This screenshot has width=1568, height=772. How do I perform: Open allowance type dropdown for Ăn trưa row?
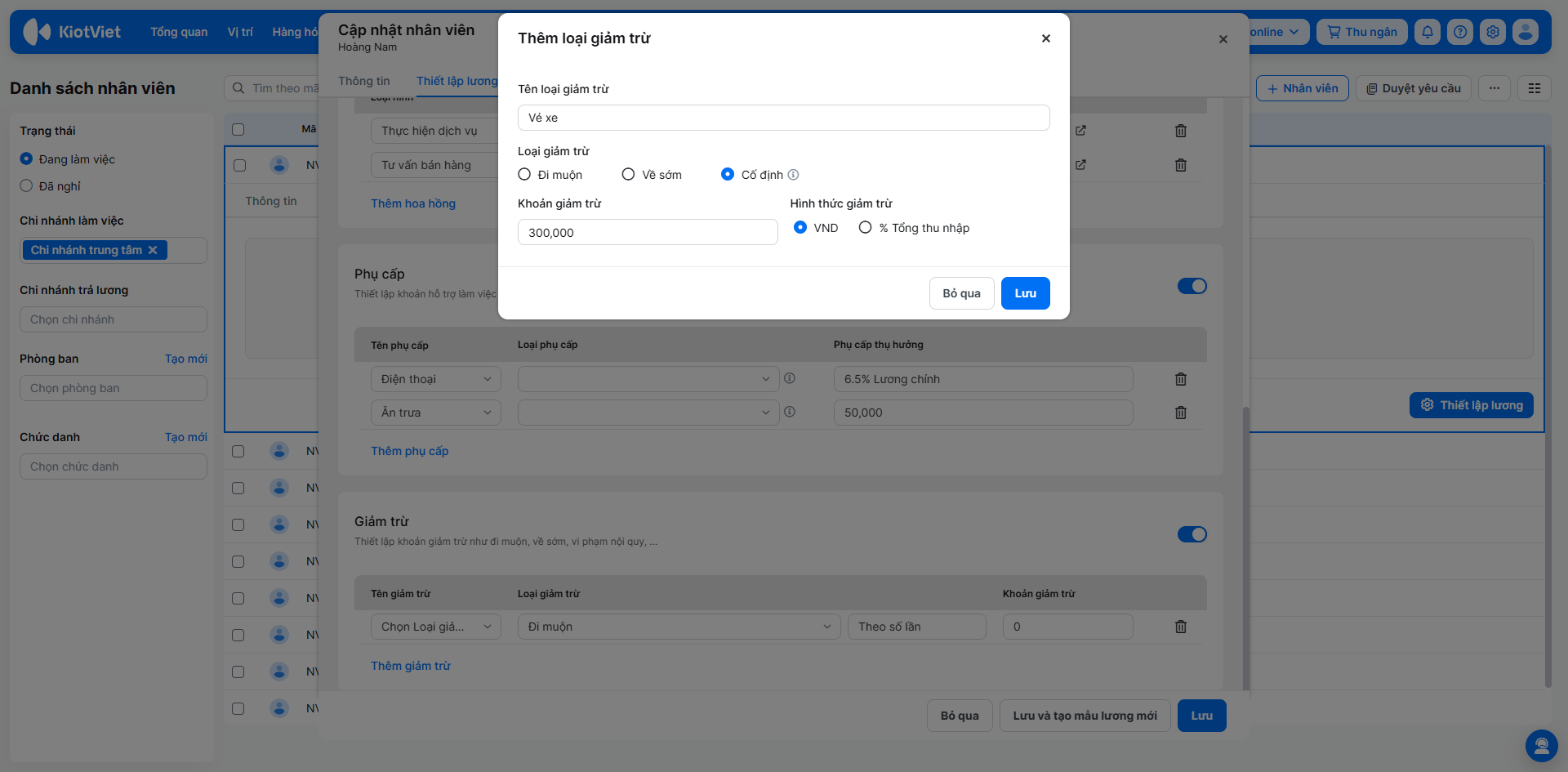[x=648, y=413]
